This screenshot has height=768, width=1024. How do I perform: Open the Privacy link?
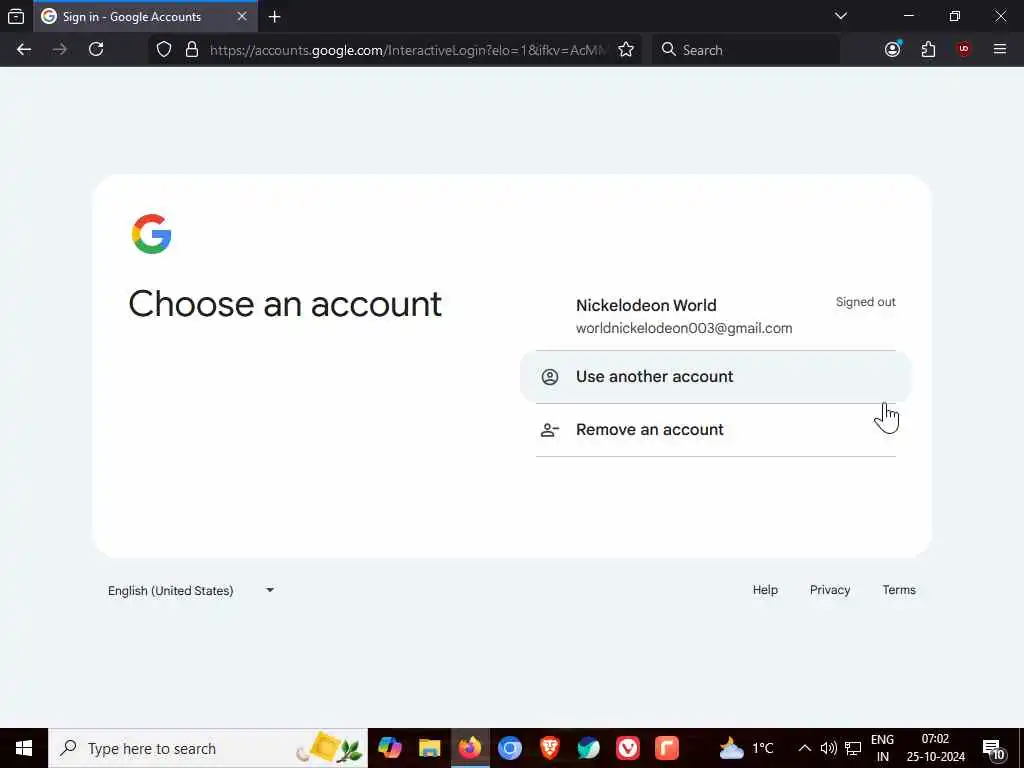pos(829,590)
